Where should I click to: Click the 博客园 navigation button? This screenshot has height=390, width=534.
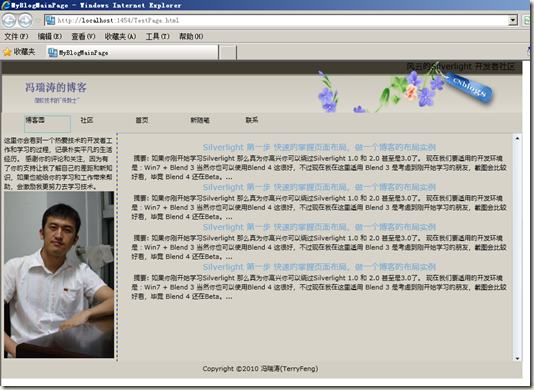(47, 124)
